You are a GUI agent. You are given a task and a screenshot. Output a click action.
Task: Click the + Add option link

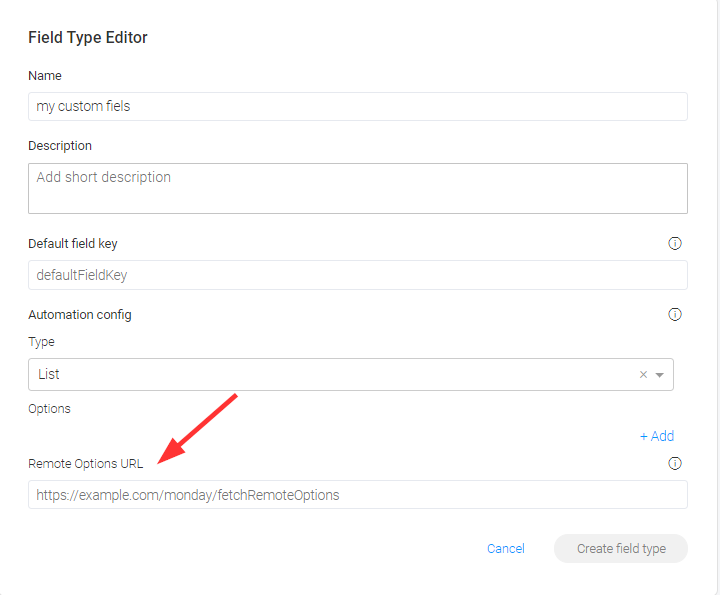[657, 436]
